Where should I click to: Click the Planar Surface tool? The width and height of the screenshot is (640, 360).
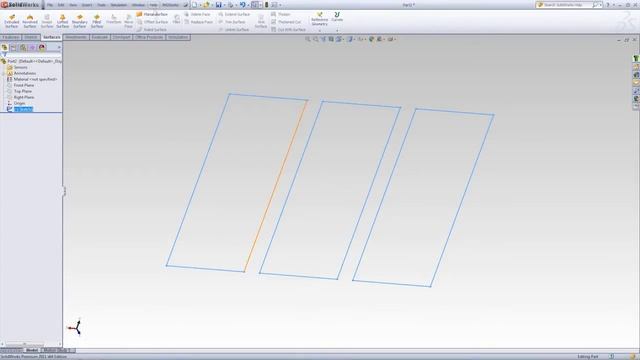click(x=152, y=14)
